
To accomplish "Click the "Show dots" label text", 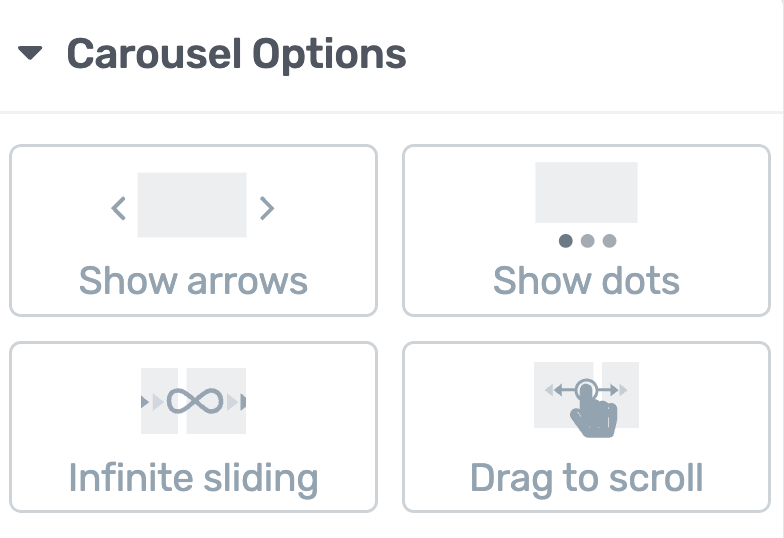I will pyautogui.click(x=586, y=280).
